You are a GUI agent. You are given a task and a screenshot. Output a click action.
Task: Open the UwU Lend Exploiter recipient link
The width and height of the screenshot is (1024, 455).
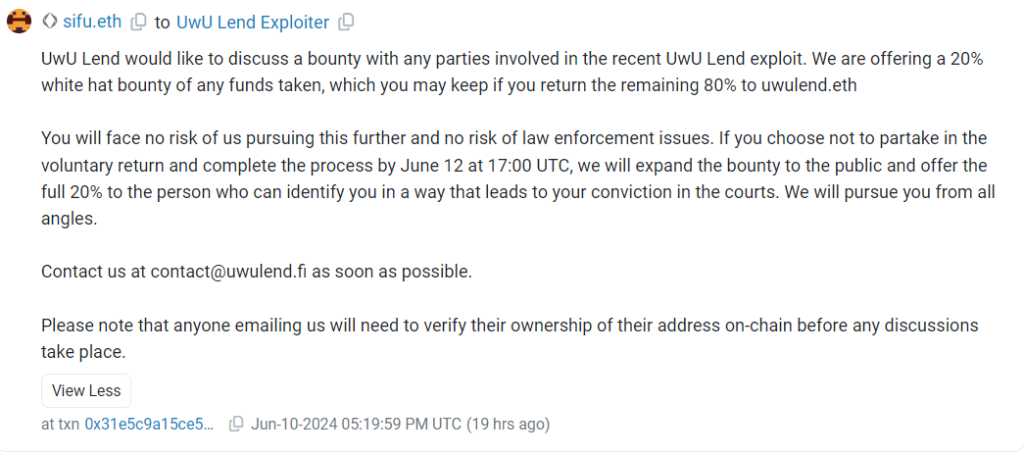click(x=252, y=21)
